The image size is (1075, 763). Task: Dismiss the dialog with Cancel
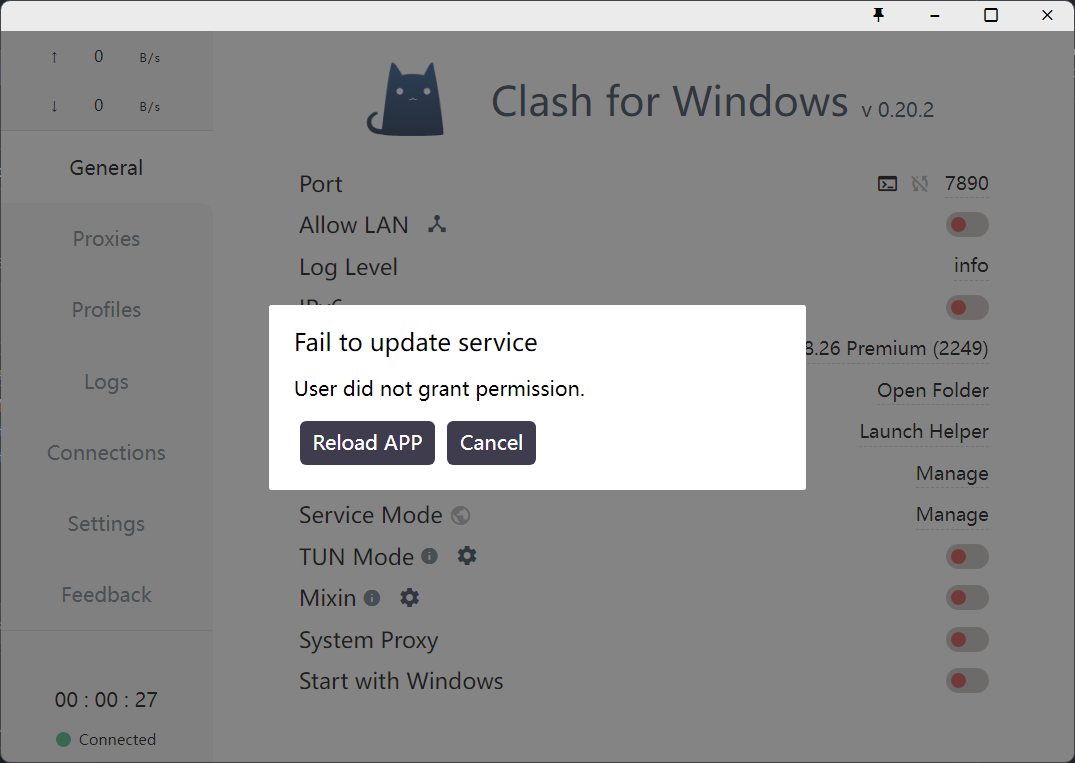(x=491, y=443)
